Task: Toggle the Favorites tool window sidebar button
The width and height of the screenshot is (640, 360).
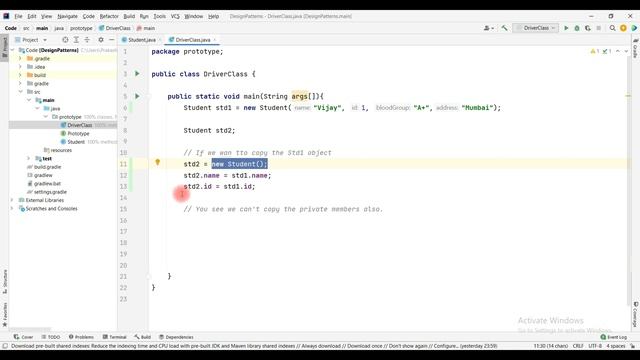Action: click(5, 315)
